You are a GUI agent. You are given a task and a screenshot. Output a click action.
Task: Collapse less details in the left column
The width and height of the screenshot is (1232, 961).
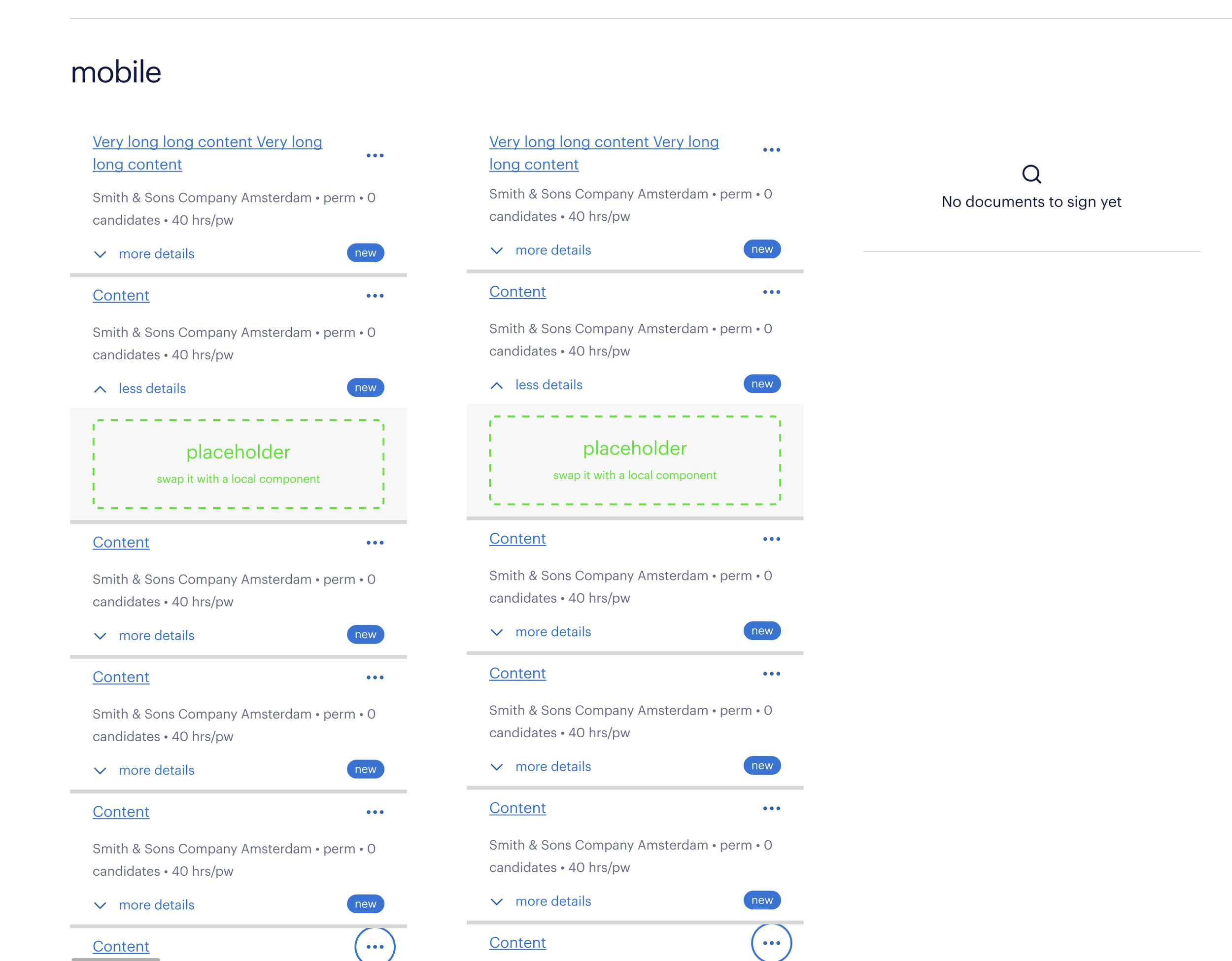pyautogui.click(x=152, y=388)
